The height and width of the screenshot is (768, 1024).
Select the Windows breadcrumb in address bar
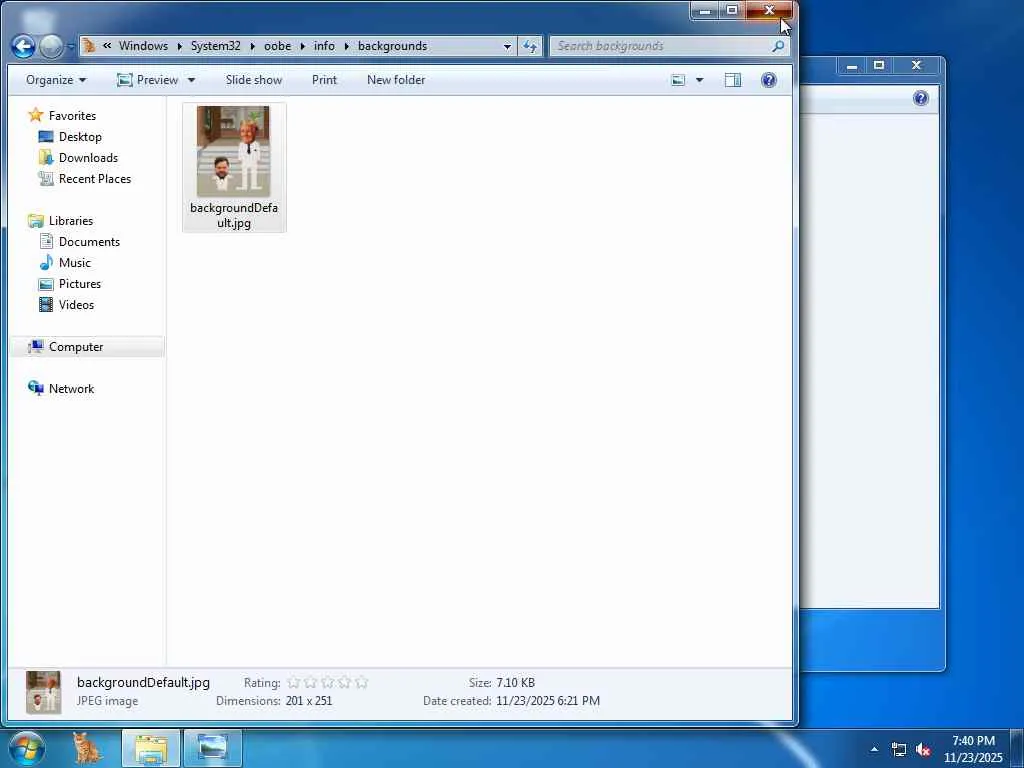click(x=143, y=46)
